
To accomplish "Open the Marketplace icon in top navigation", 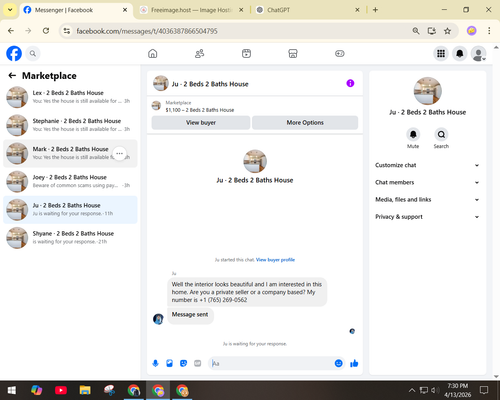I will [293, 53].
